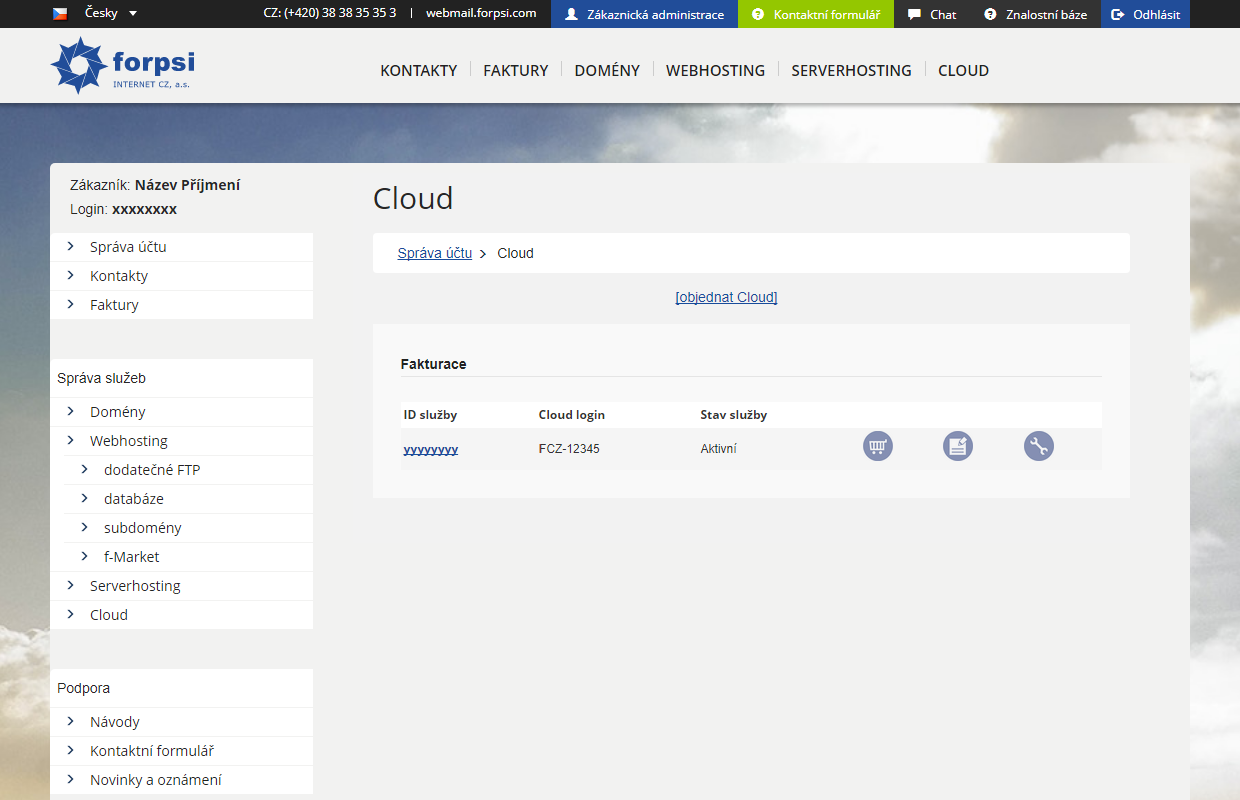
Task: Click the Stav služby column header
Action: coord(734,414)
